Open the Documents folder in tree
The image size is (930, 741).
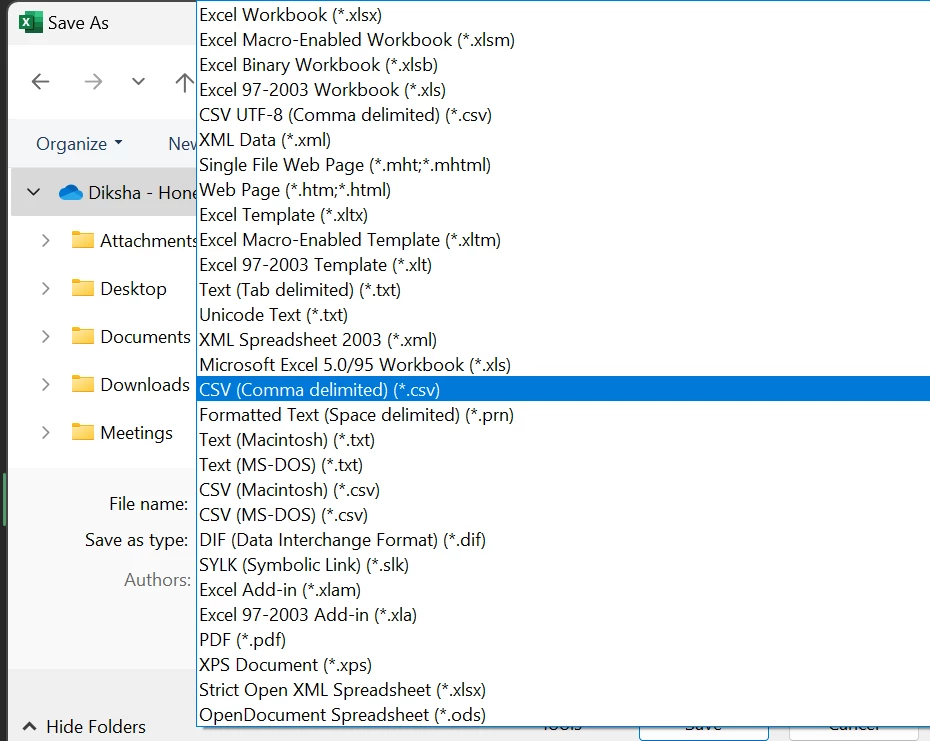point(145,336)
